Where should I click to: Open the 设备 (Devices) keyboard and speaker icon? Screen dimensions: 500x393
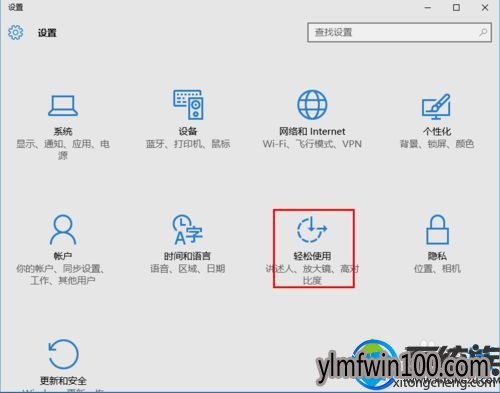(188, 105)
